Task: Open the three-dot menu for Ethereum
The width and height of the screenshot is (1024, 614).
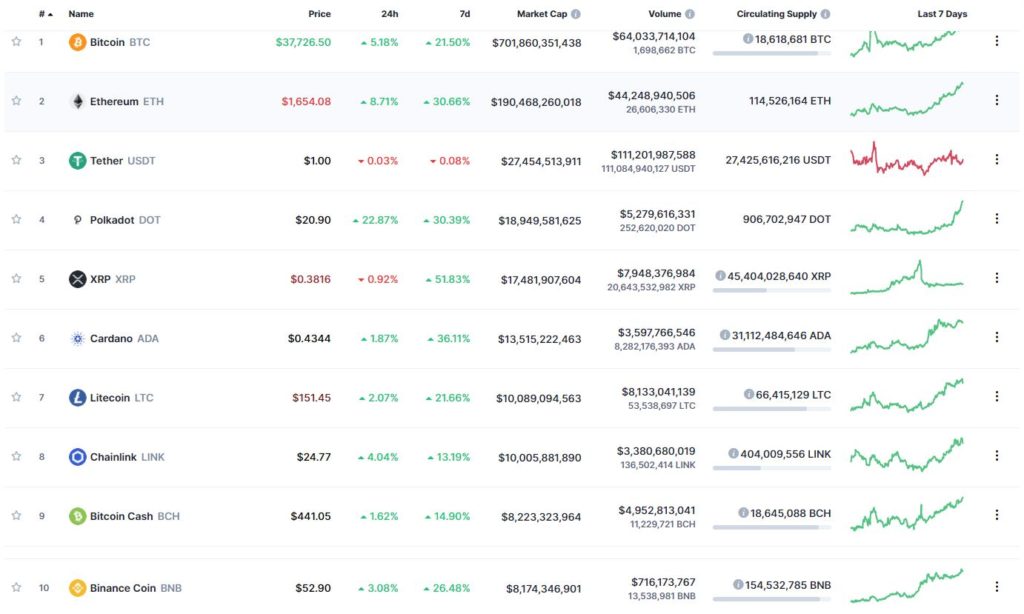Action: coord(997,100)
